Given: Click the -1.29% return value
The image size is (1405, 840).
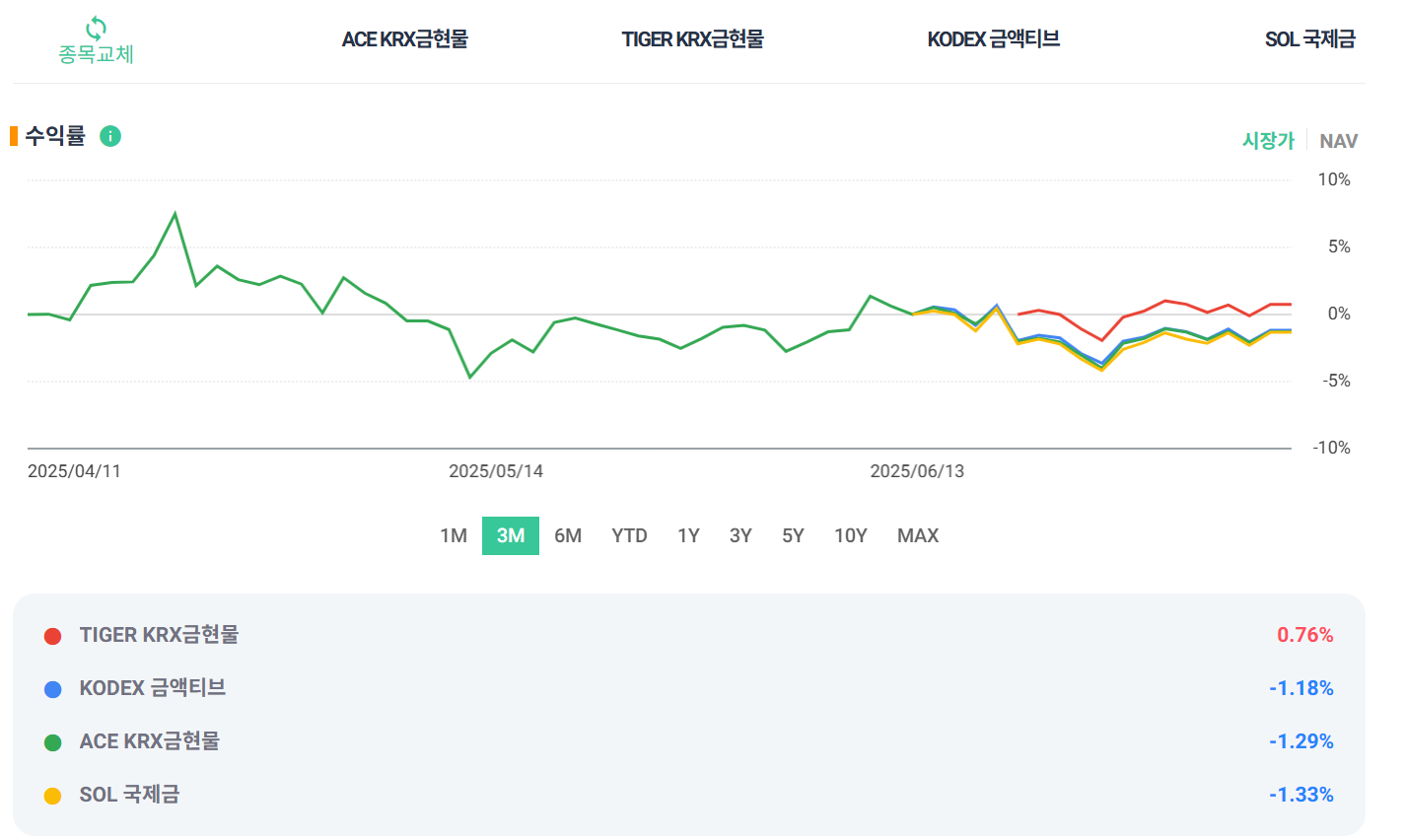Looking at the screenshot, I should 1300,741.
